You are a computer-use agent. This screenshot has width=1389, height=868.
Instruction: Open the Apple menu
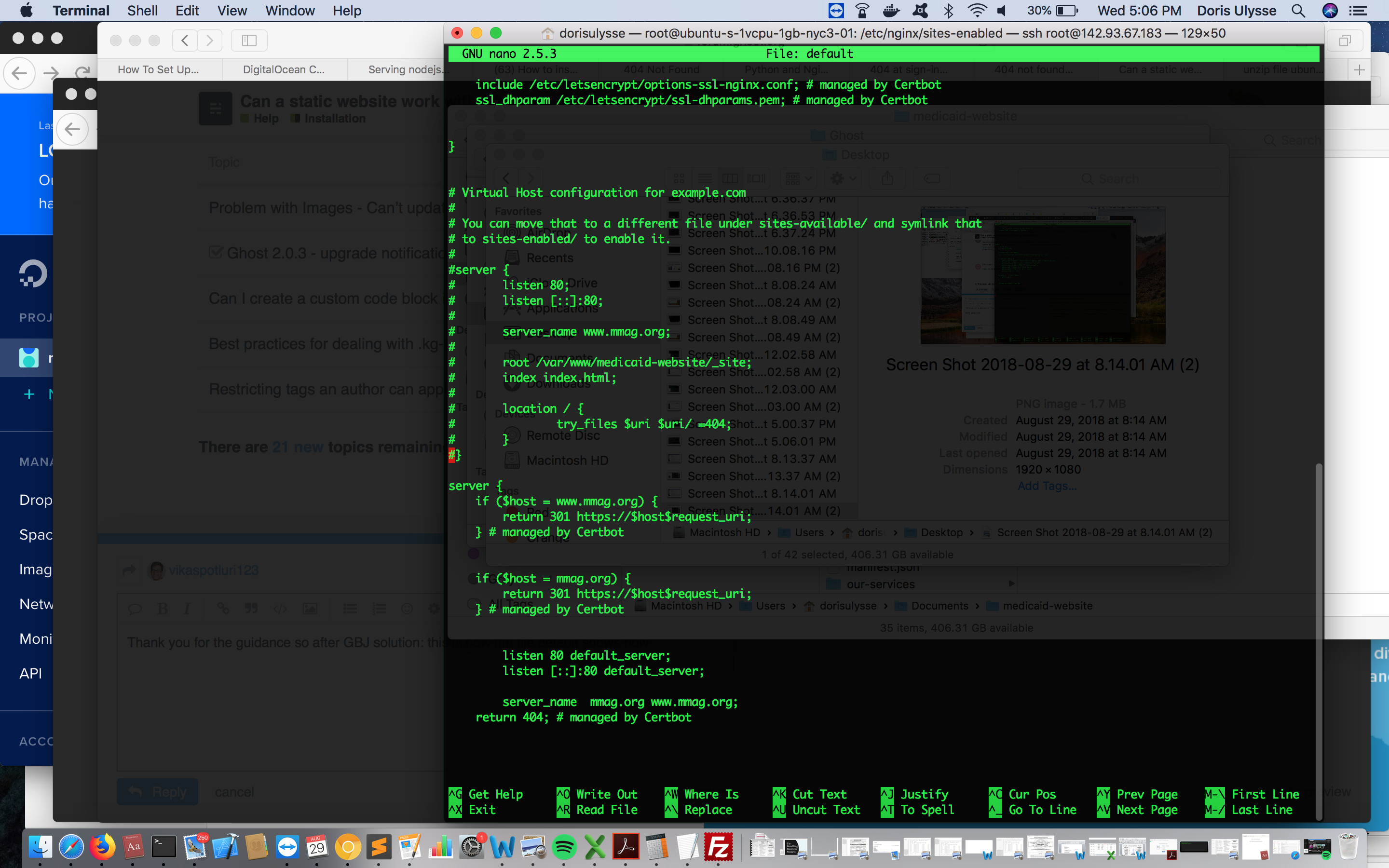(27, 10)
